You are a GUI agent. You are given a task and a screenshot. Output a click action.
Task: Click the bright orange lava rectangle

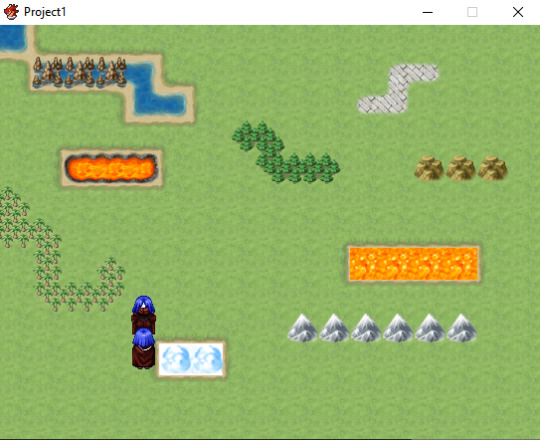click(x=414, y=264)
